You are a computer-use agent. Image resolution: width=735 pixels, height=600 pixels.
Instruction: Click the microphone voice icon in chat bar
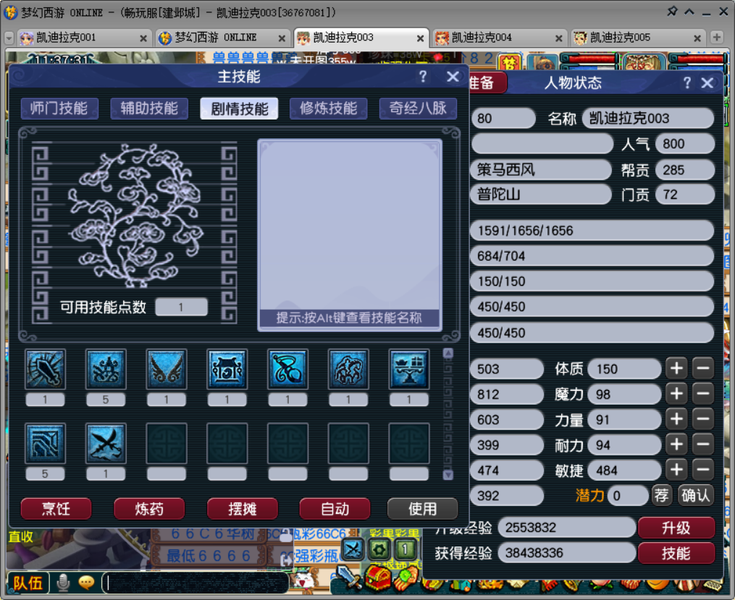63,583
